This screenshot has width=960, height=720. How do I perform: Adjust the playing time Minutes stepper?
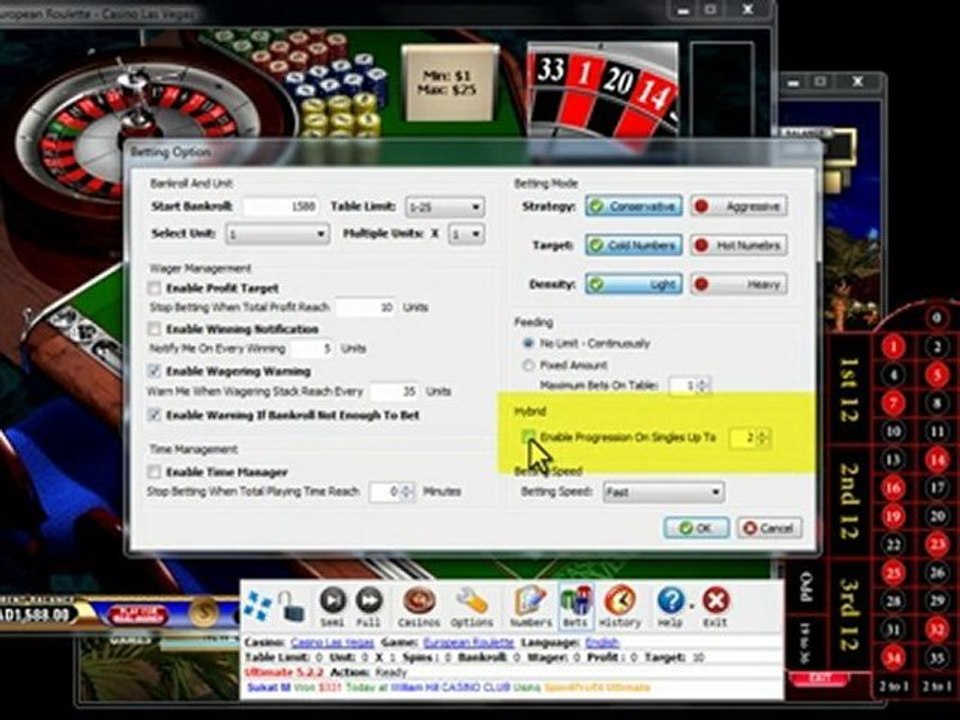[407, 492]
